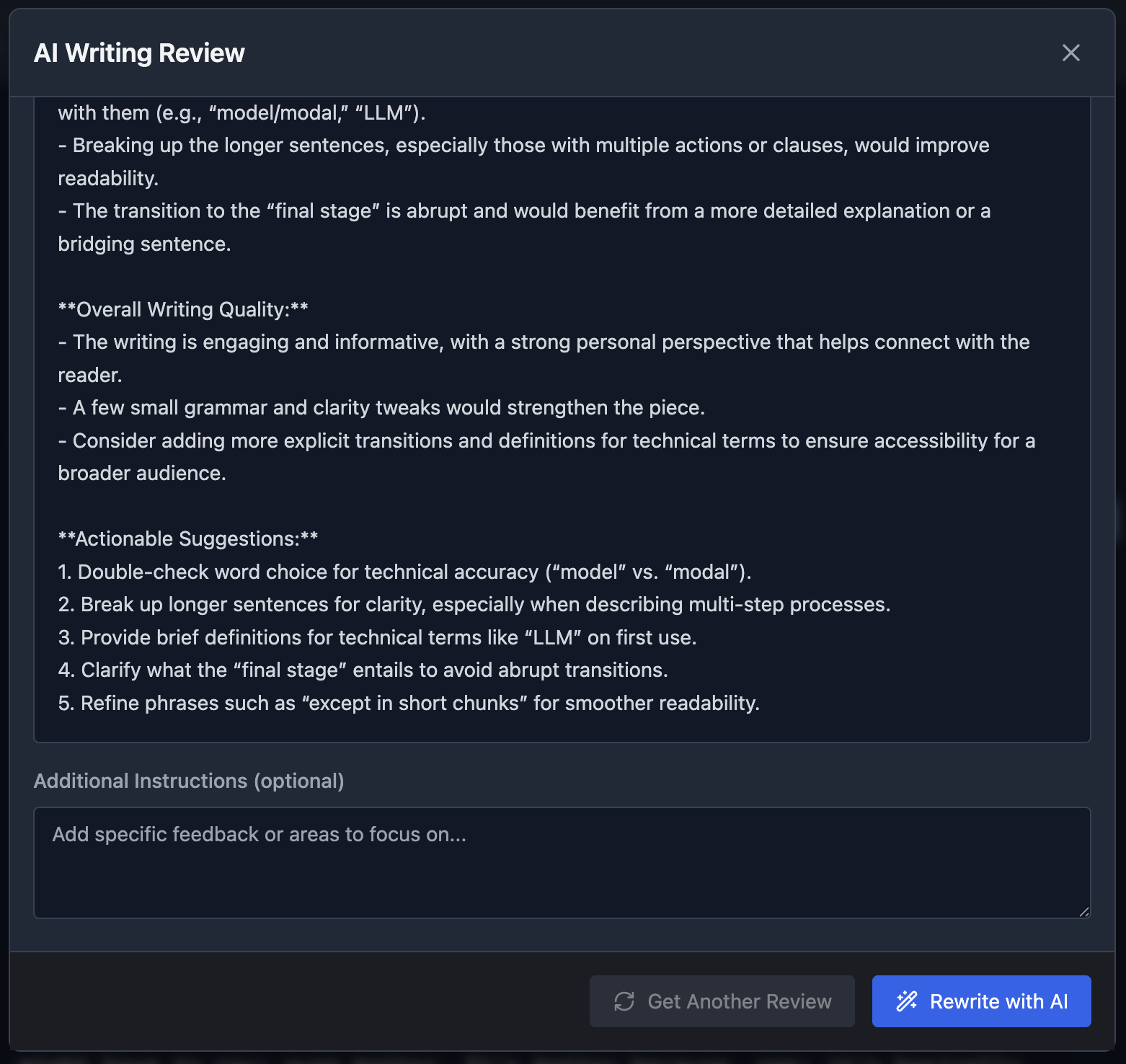Click suggestion 1 about double-checking word choice
Viewport: 1126px width, 1064px height.
(x=404, y=572)
